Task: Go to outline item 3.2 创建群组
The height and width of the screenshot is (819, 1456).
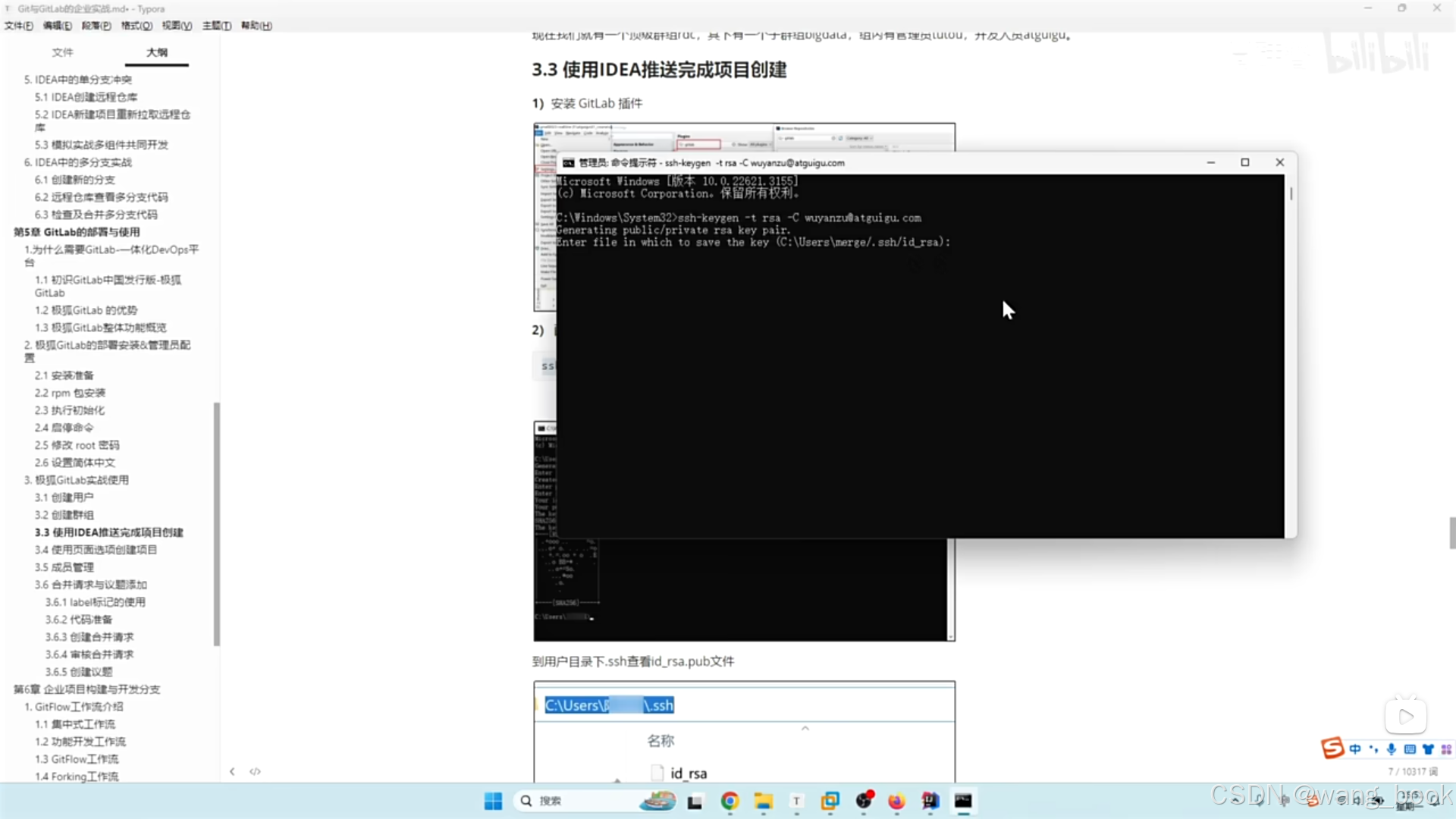Action: pos(64,515)
